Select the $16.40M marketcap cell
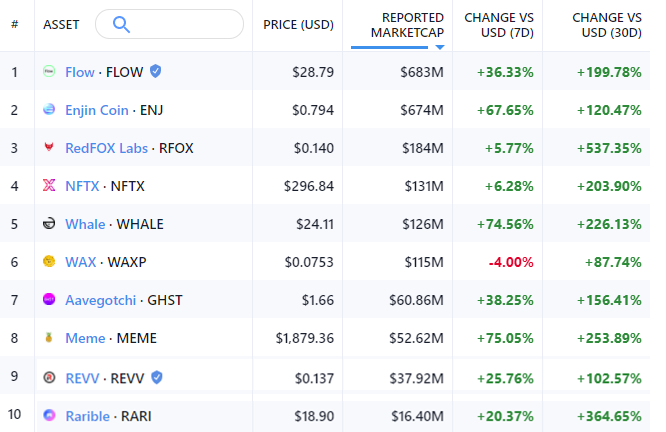 418,416
